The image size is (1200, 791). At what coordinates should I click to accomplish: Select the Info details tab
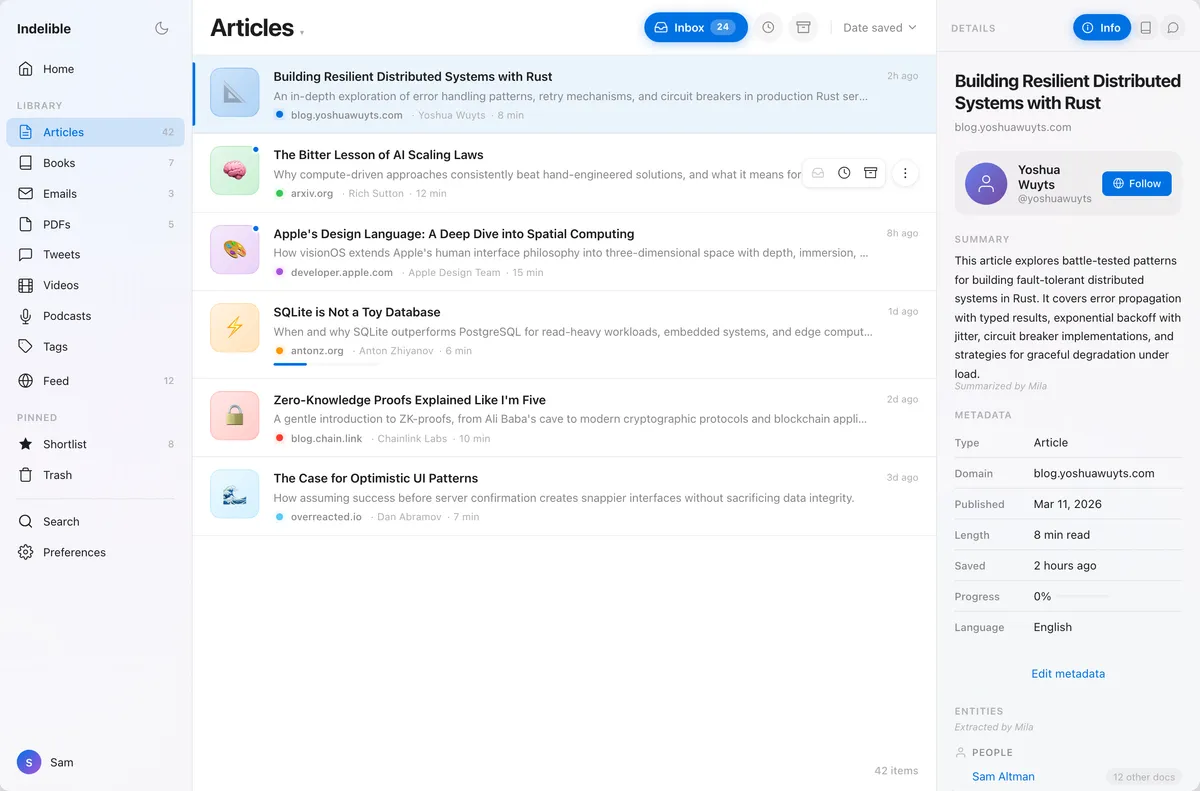click(x=1102, y=28)
